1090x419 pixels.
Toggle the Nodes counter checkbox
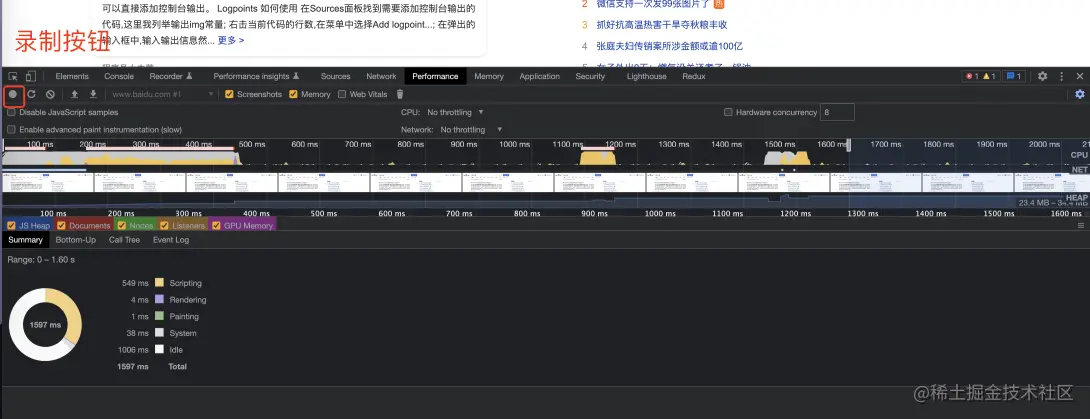pyautogui.click(x=122, y=225)
